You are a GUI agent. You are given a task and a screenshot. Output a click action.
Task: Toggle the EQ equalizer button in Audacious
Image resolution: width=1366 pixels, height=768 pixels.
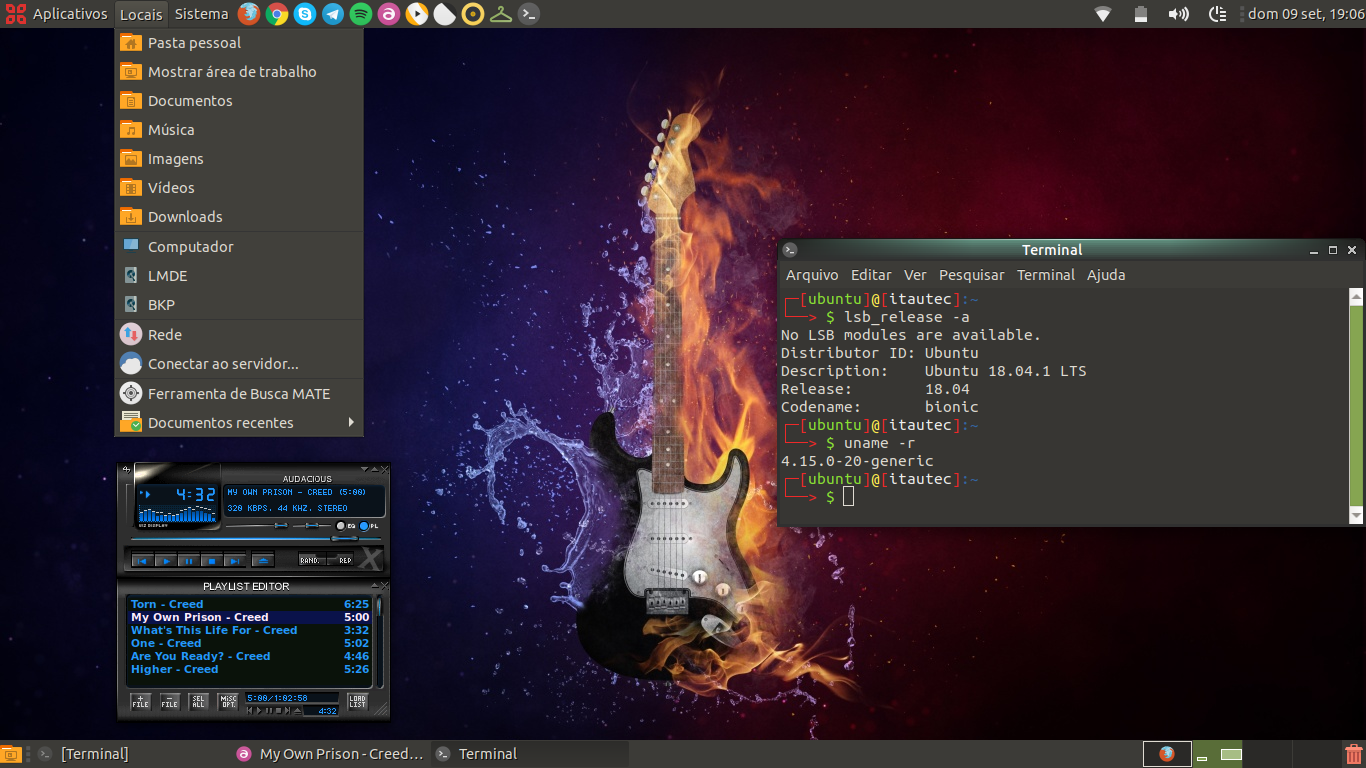pyautogui.click(x=346, y=526)
